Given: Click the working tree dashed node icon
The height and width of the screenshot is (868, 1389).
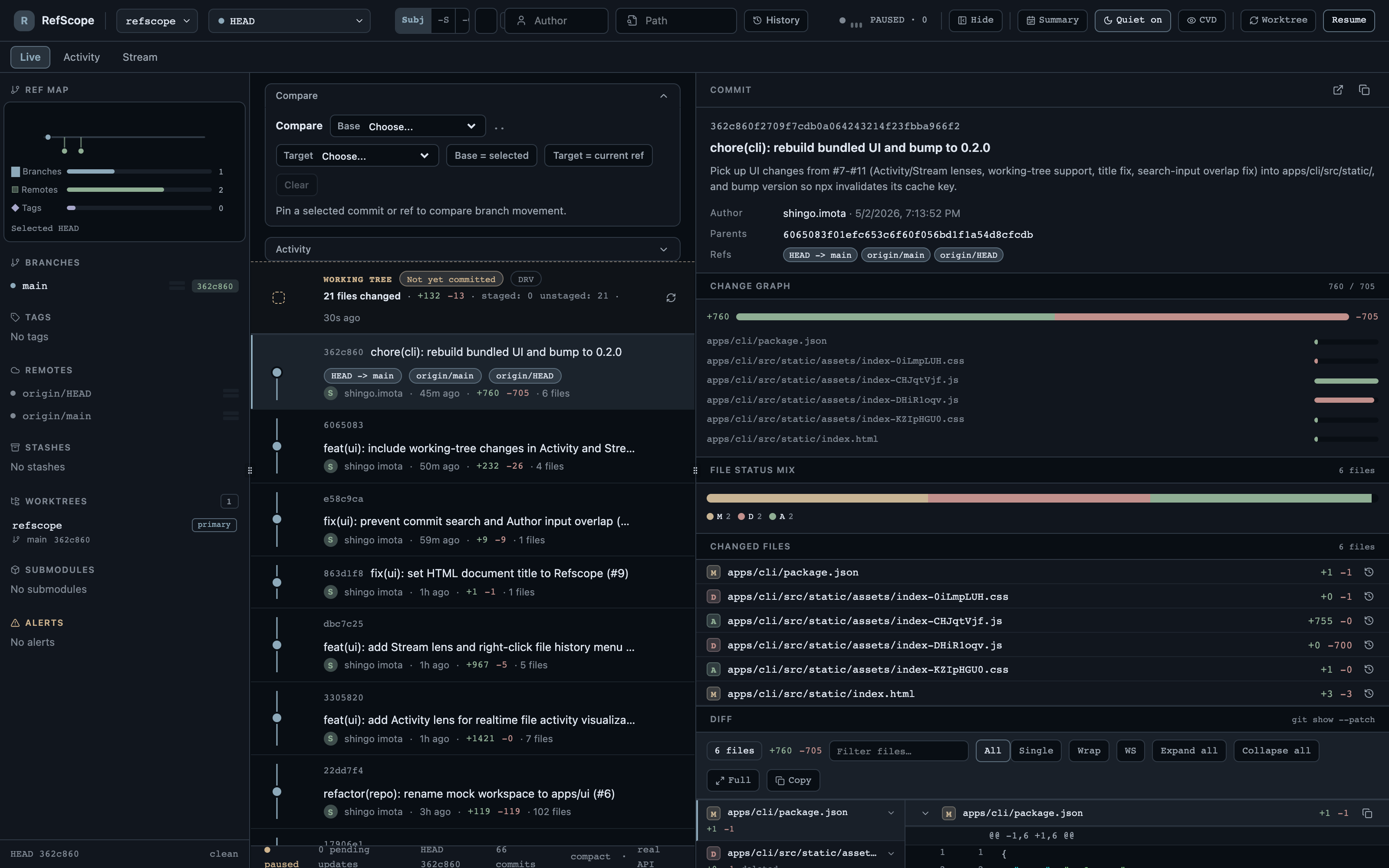Looking at the screenshot, I should (278, 297).
